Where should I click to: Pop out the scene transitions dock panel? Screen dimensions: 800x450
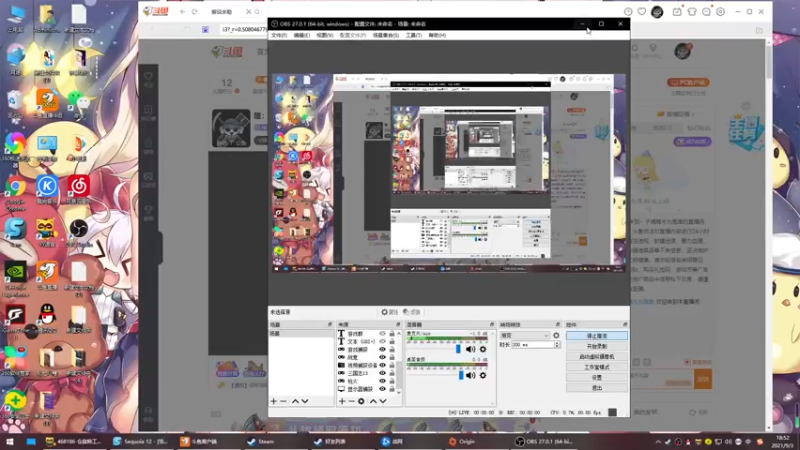point(558,324)
